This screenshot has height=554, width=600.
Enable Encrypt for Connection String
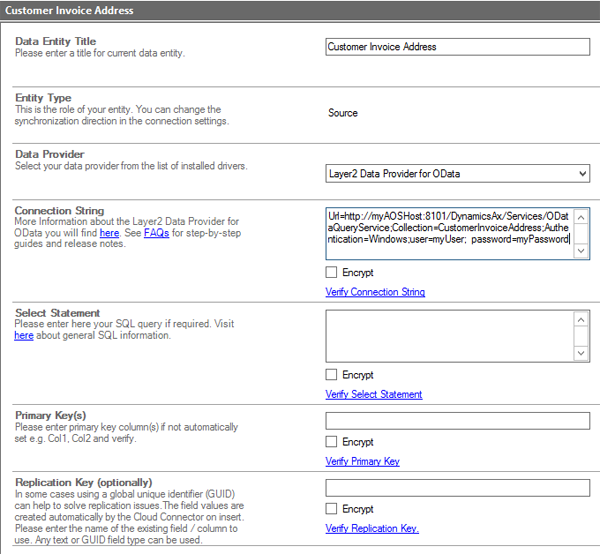[332, 272]
